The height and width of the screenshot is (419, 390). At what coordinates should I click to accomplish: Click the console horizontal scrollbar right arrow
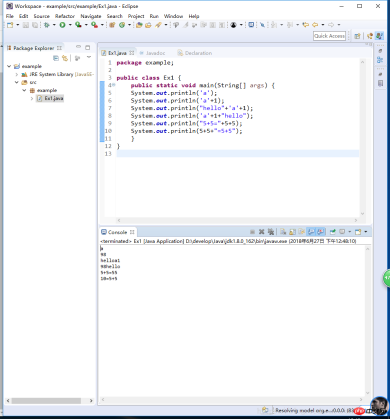(x=362, y=399)
